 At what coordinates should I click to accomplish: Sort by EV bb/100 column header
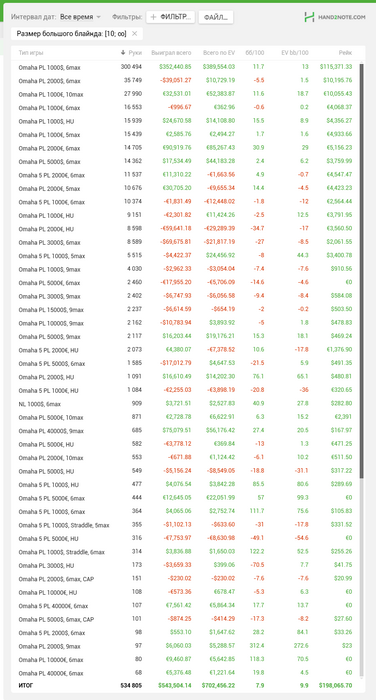coord(295,53)
